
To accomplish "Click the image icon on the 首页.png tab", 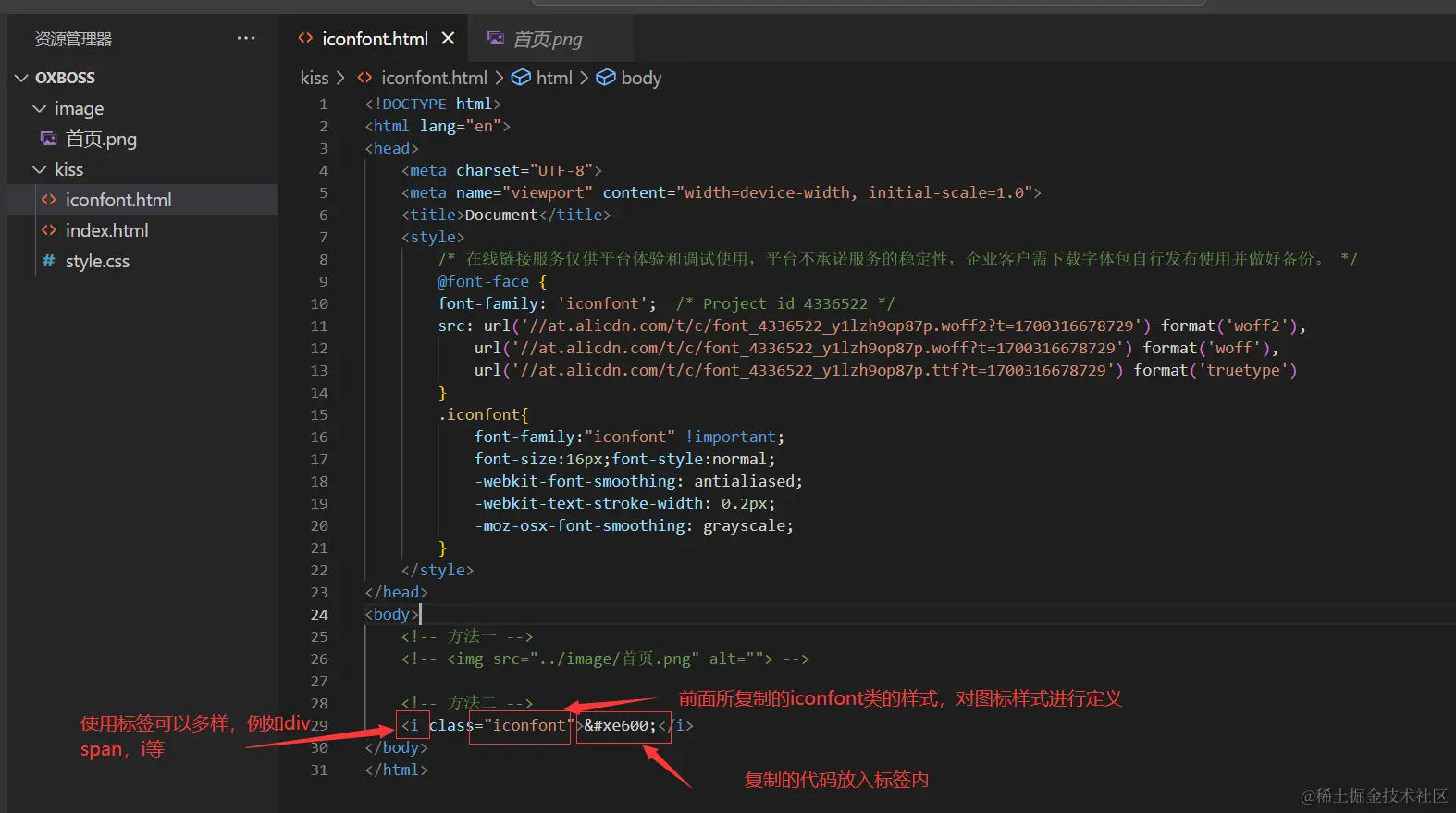I will 496,38.
